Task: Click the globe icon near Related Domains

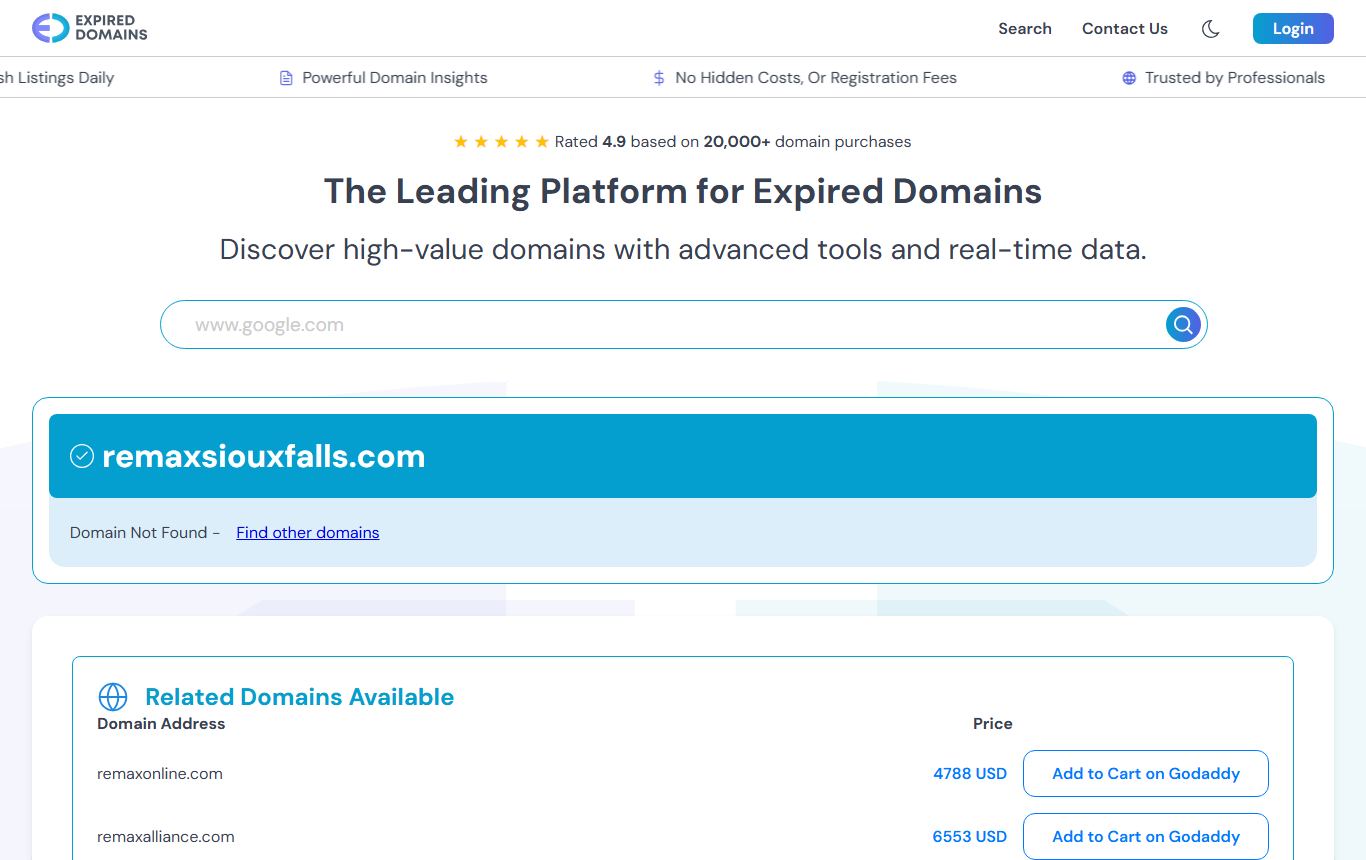Action: [113, 697]
